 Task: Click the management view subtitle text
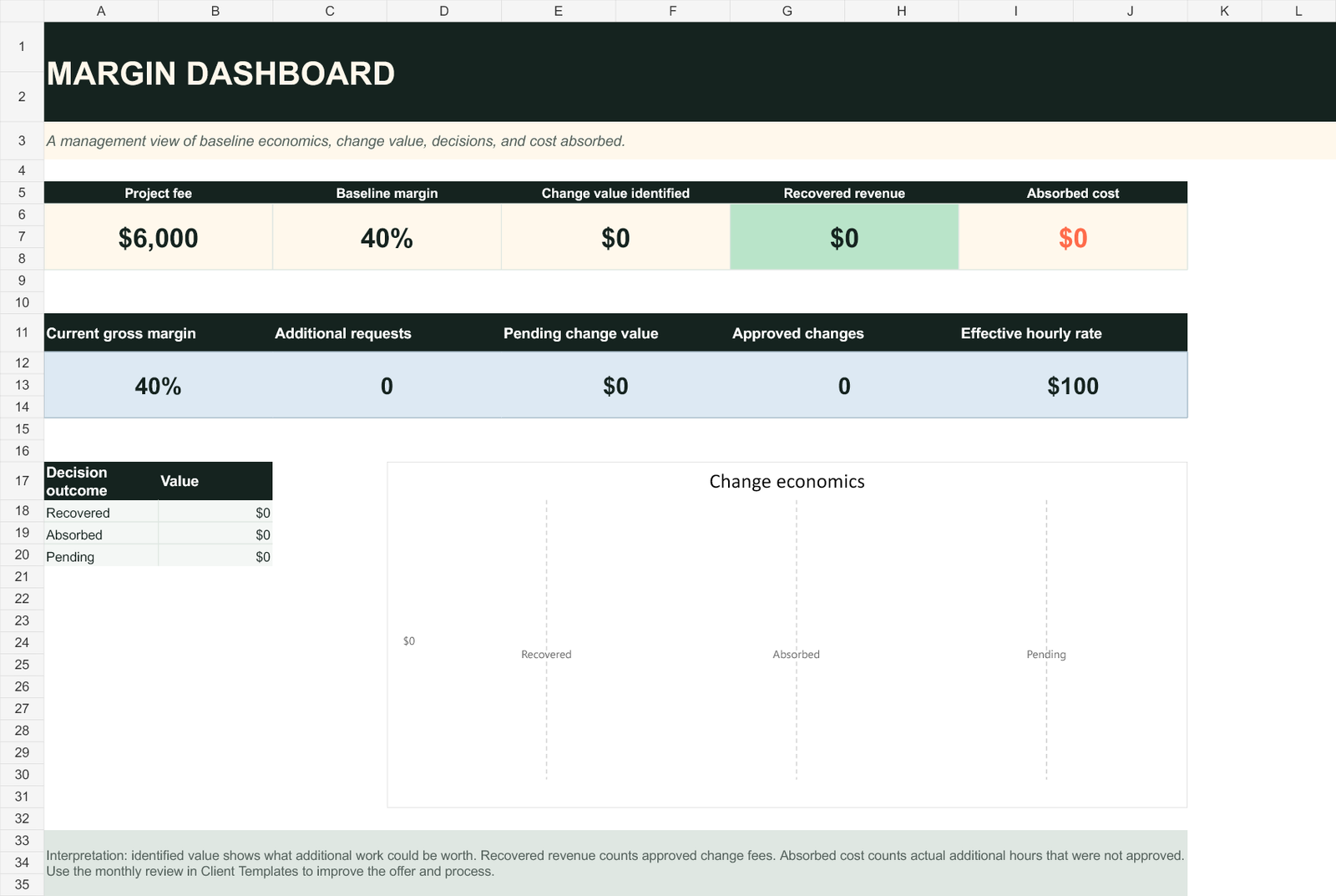[x=336, y=141]
